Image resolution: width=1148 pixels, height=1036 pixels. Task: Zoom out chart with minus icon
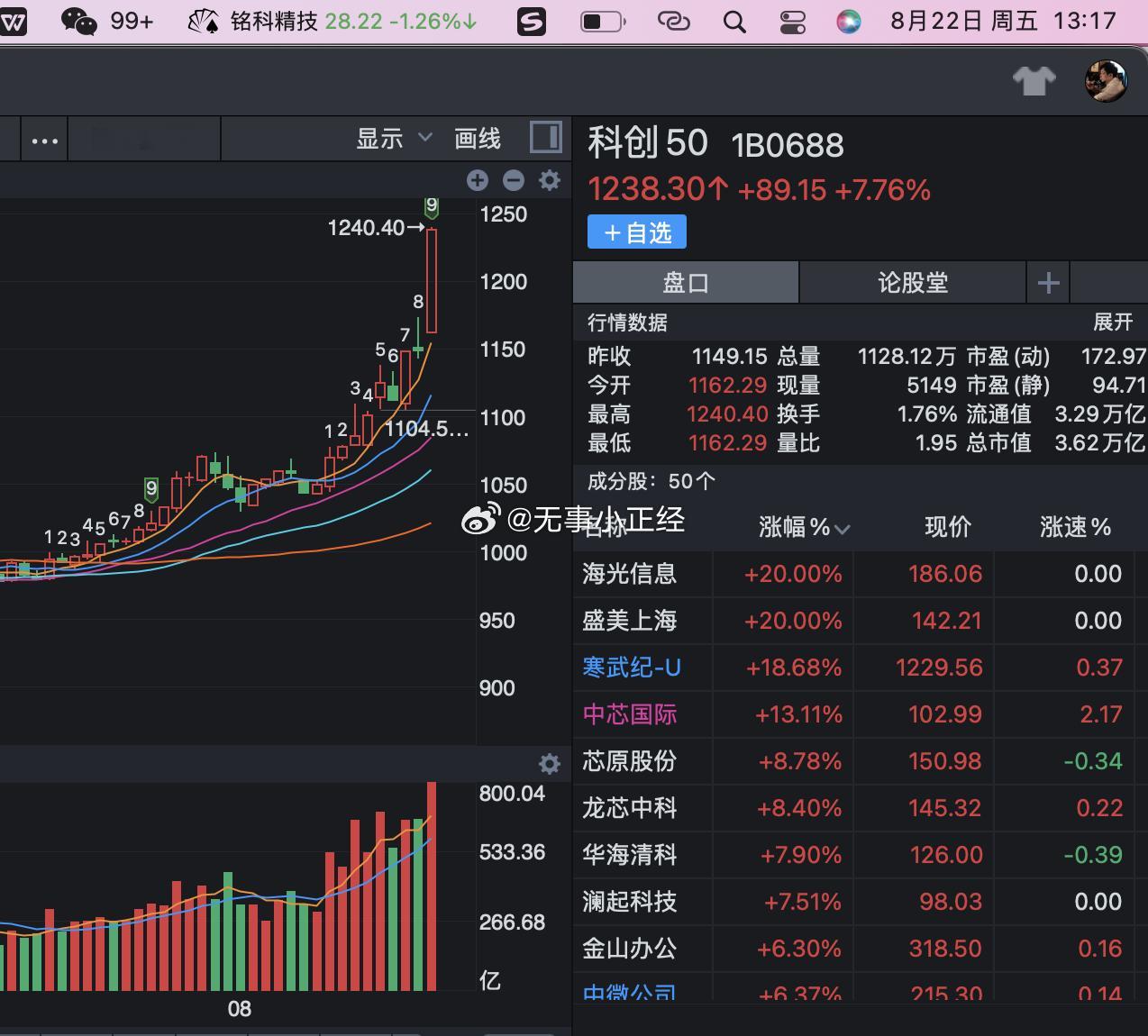(x=514, y=180)
